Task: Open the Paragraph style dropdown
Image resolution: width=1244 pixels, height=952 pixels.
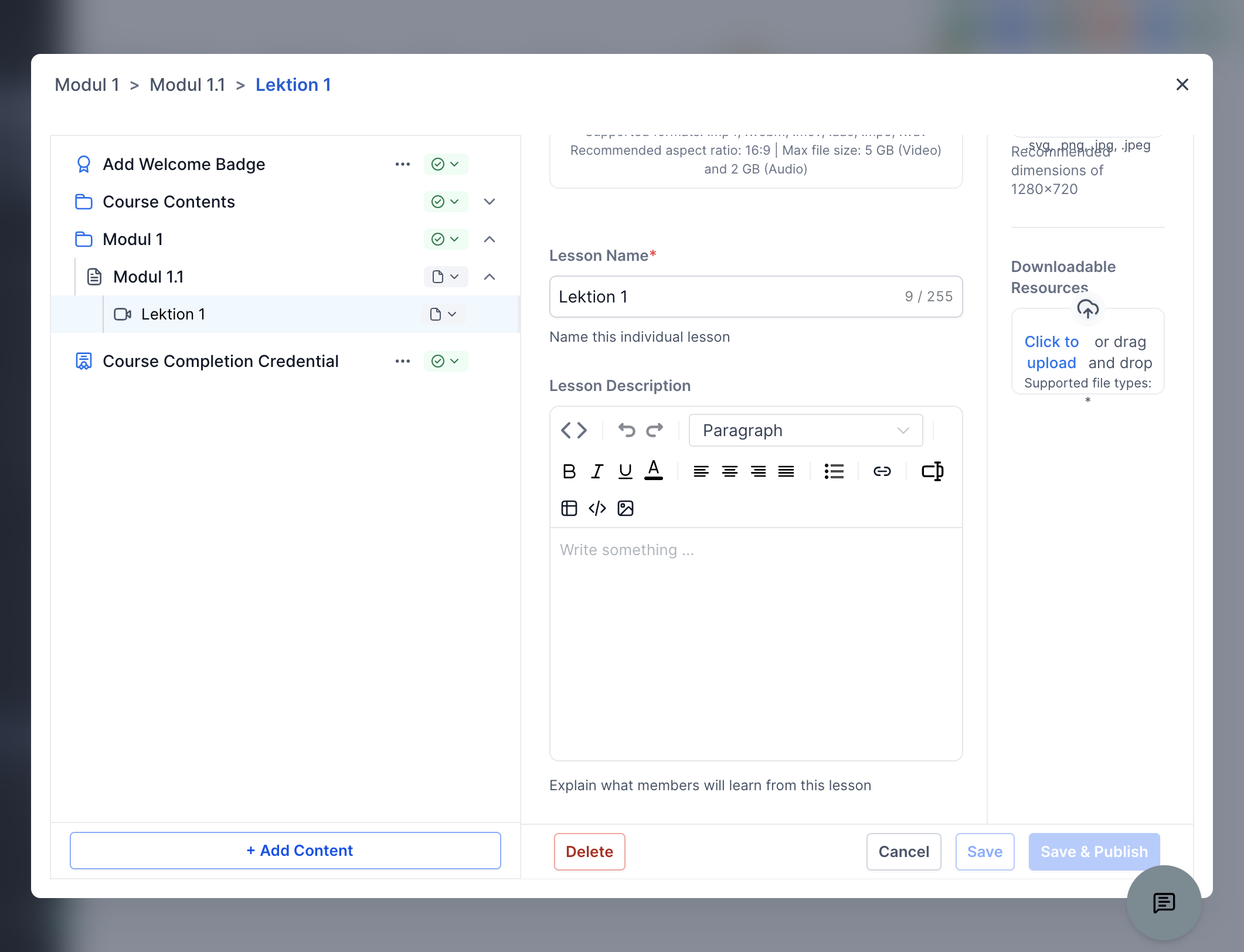Action: coord(805,430)
